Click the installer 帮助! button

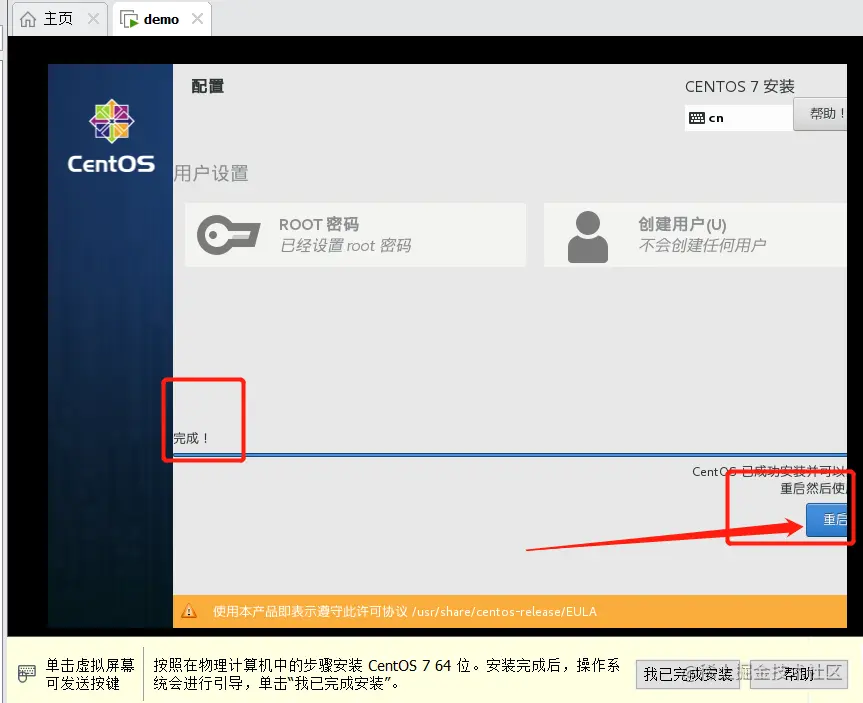820,114
